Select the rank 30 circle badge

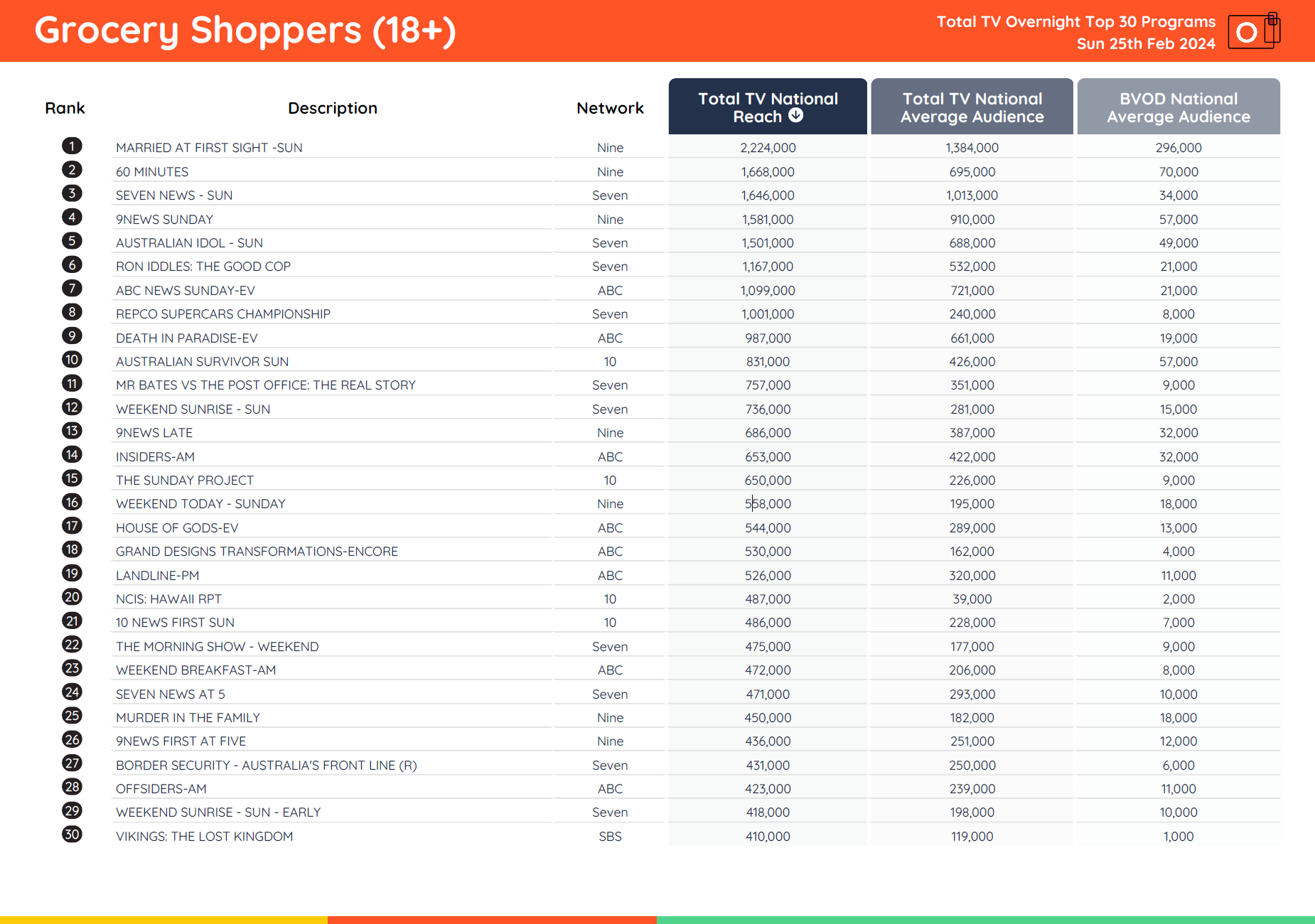pos(72,834)
